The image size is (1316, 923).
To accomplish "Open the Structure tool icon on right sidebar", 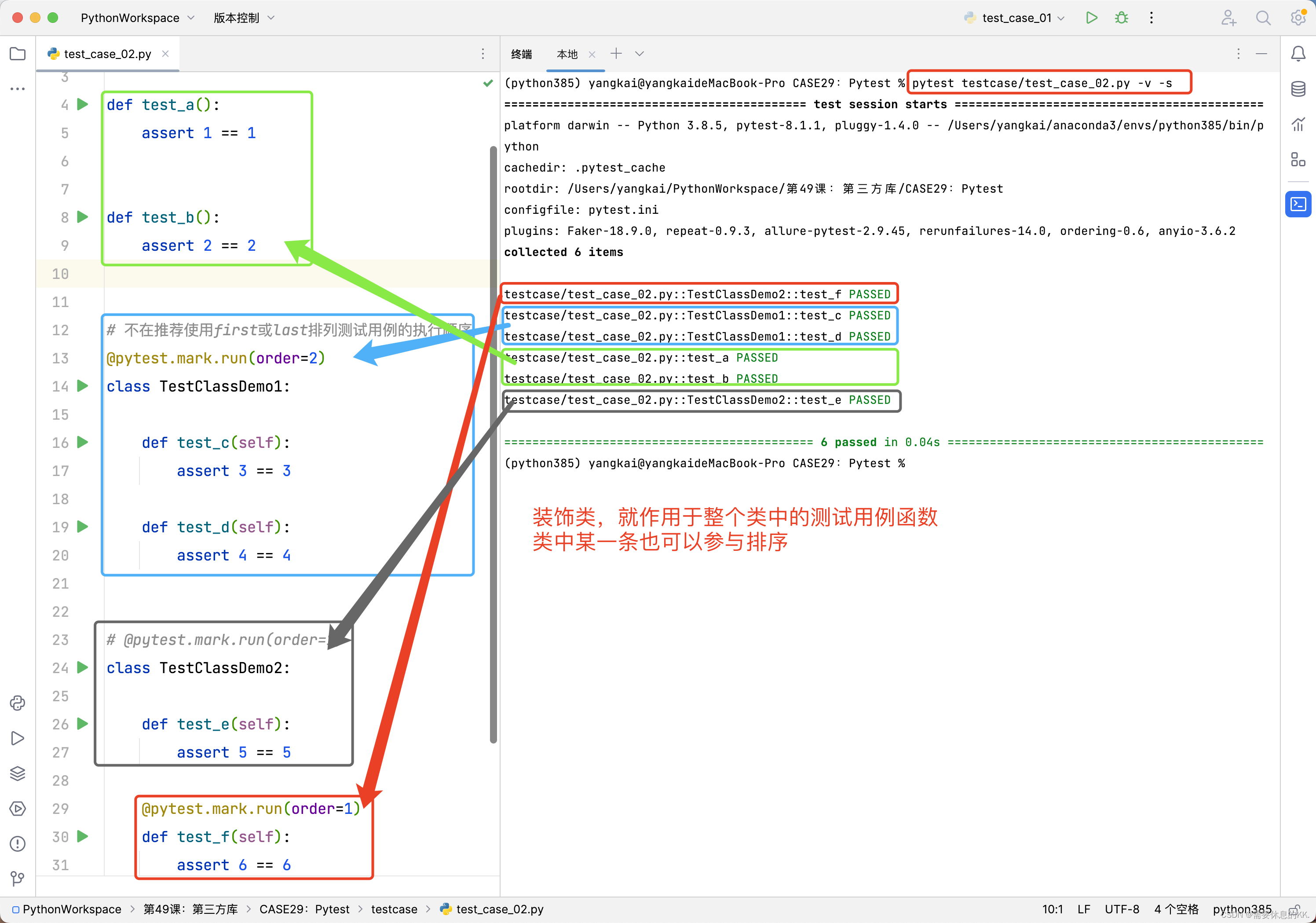I will tap(1298, 159).
